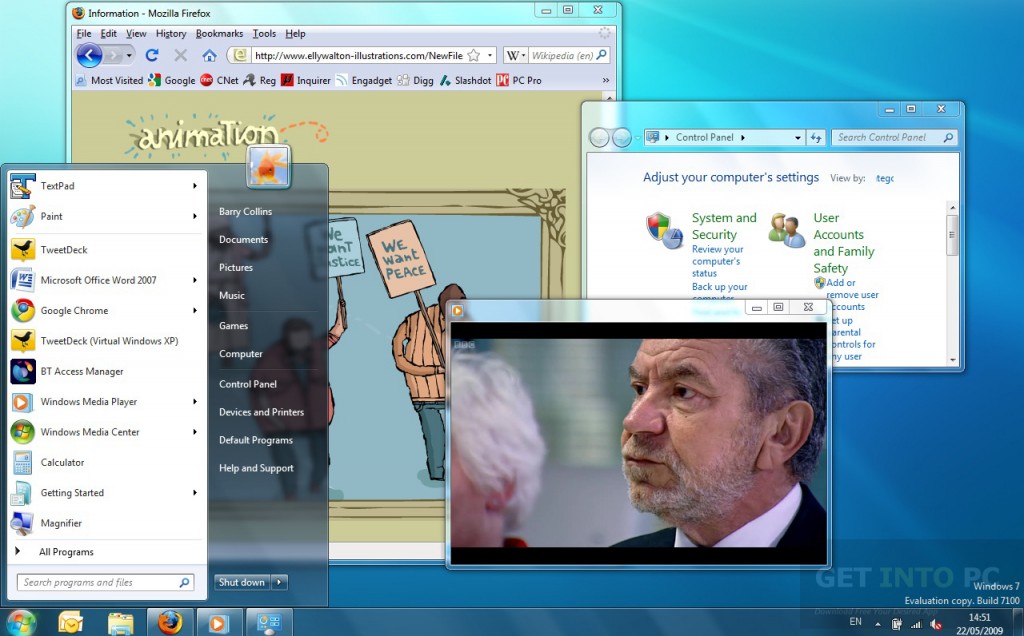The height and width of the screenshot is (636, 1024).
Task: Expand Paint jump list arrow
Action: (195, 216)
